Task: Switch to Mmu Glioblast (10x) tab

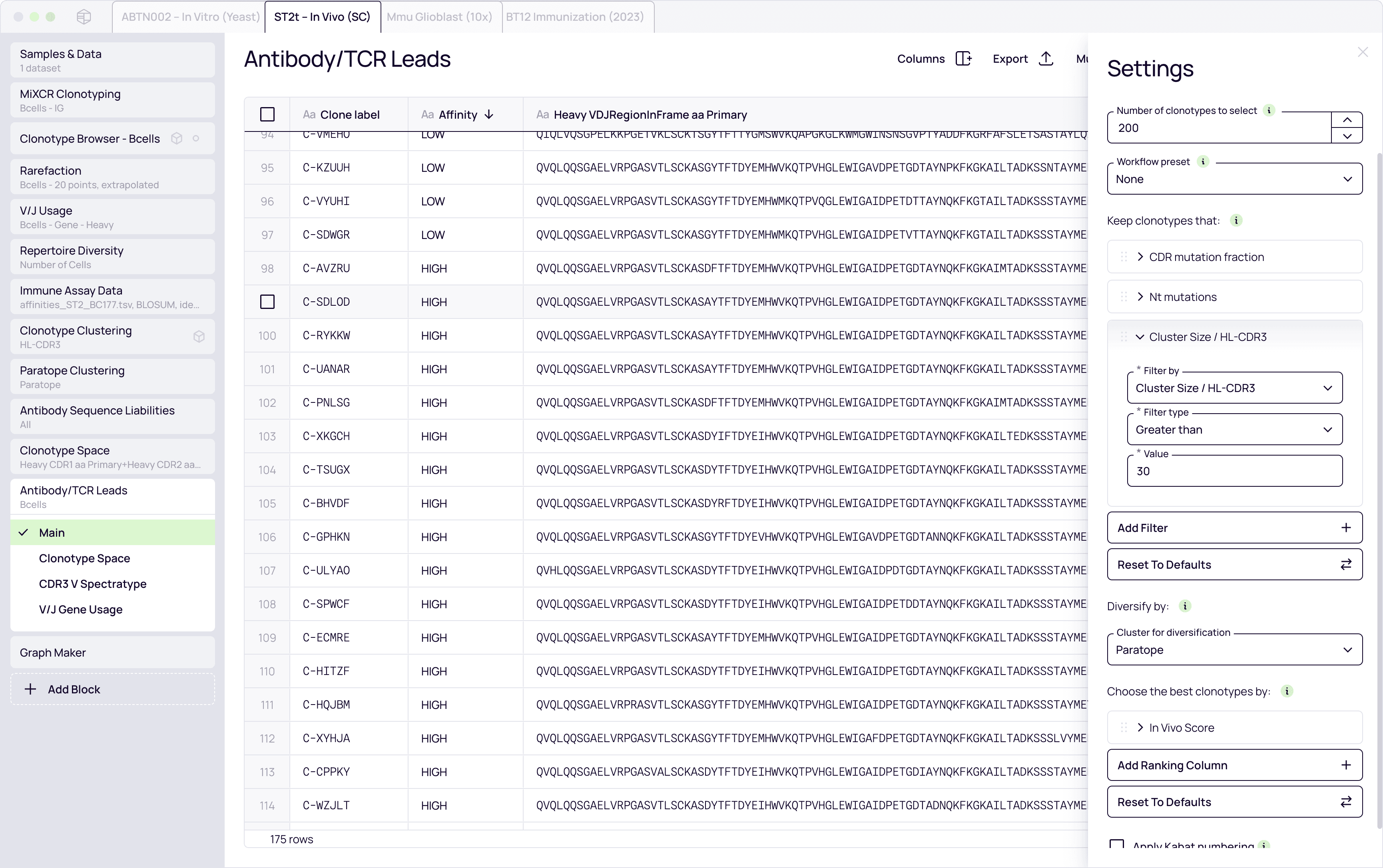Action: 439,17
